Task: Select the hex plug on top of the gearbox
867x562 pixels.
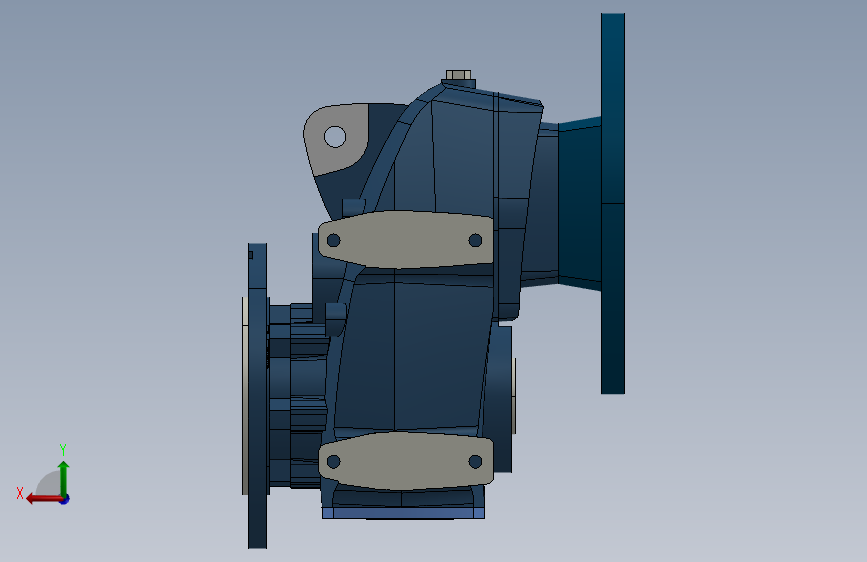Action: coord(458,75)
